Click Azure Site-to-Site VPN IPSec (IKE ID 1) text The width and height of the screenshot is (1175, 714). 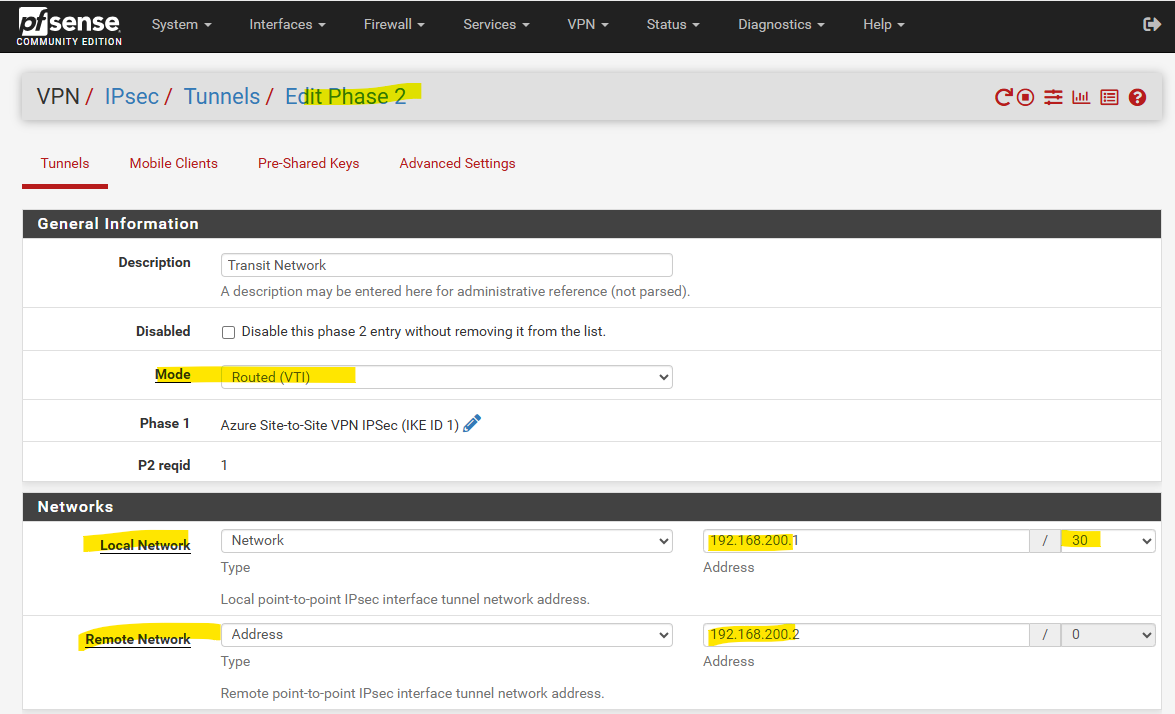339,426
